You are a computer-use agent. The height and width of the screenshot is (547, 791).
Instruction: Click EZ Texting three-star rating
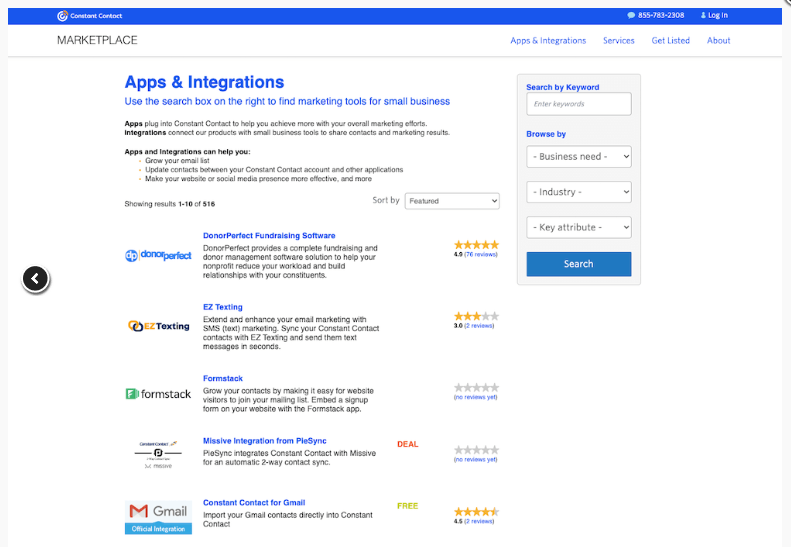(476, 316)
